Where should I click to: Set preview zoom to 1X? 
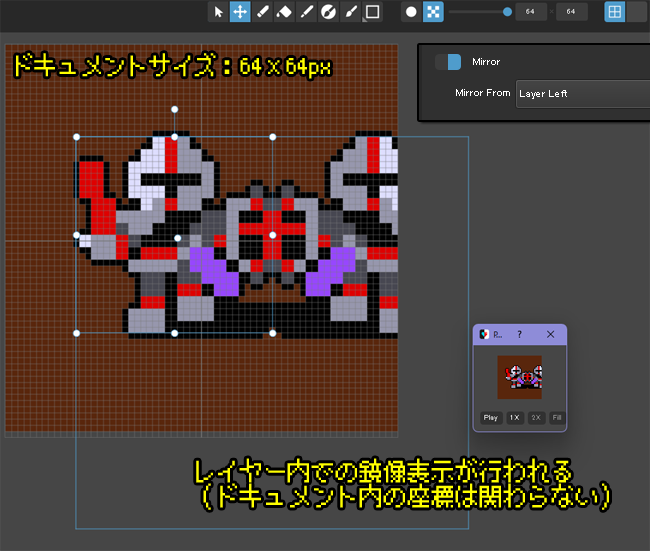pos(514,417)
